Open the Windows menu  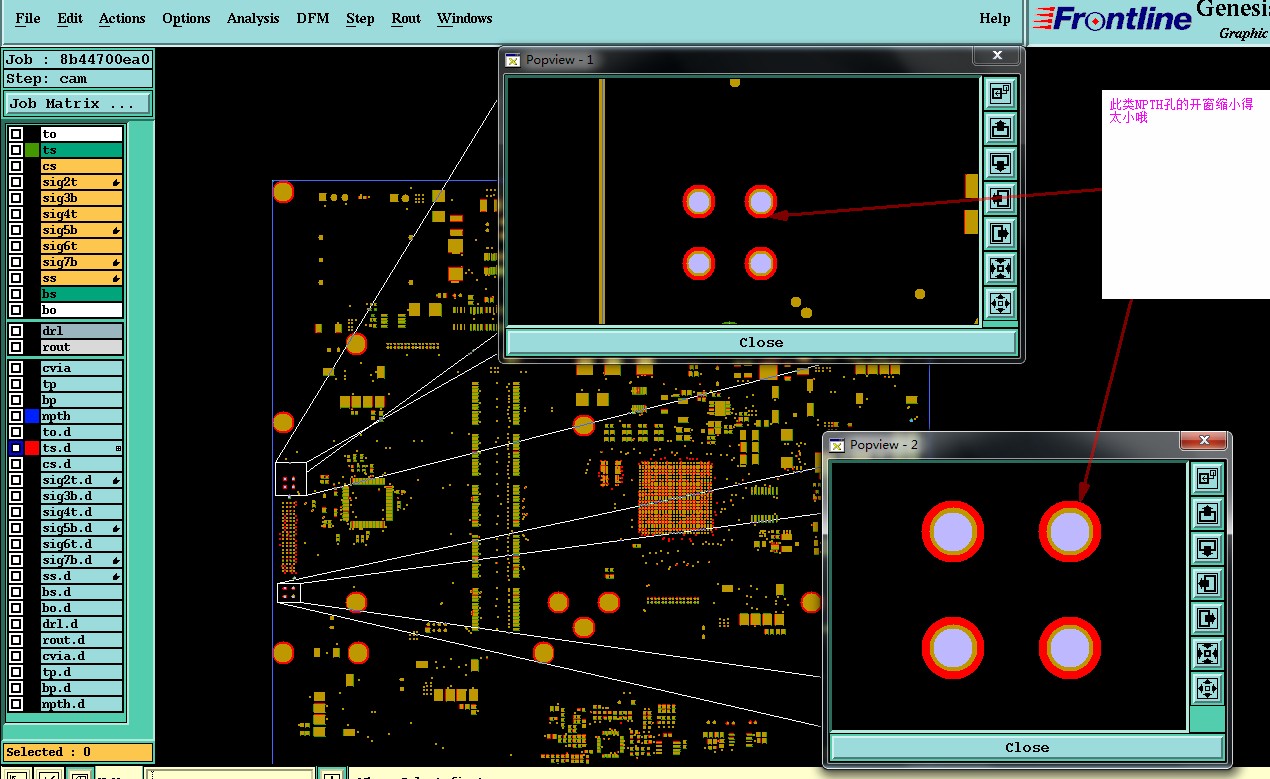pyautogui.click(x=464, y=18)
